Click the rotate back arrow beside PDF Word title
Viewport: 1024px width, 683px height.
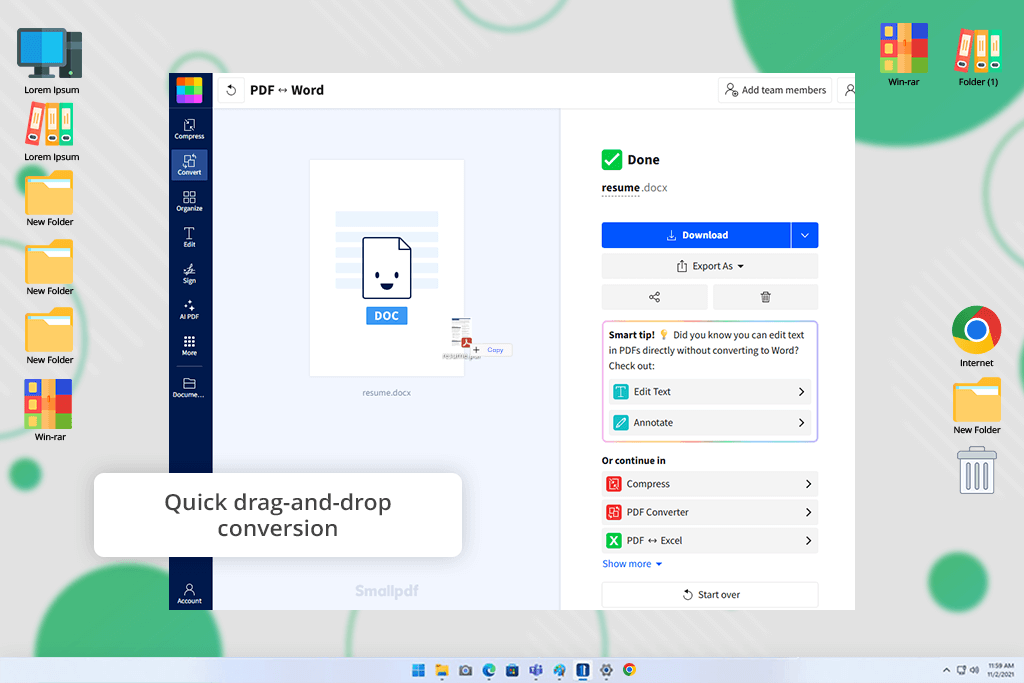coord(231,90)
